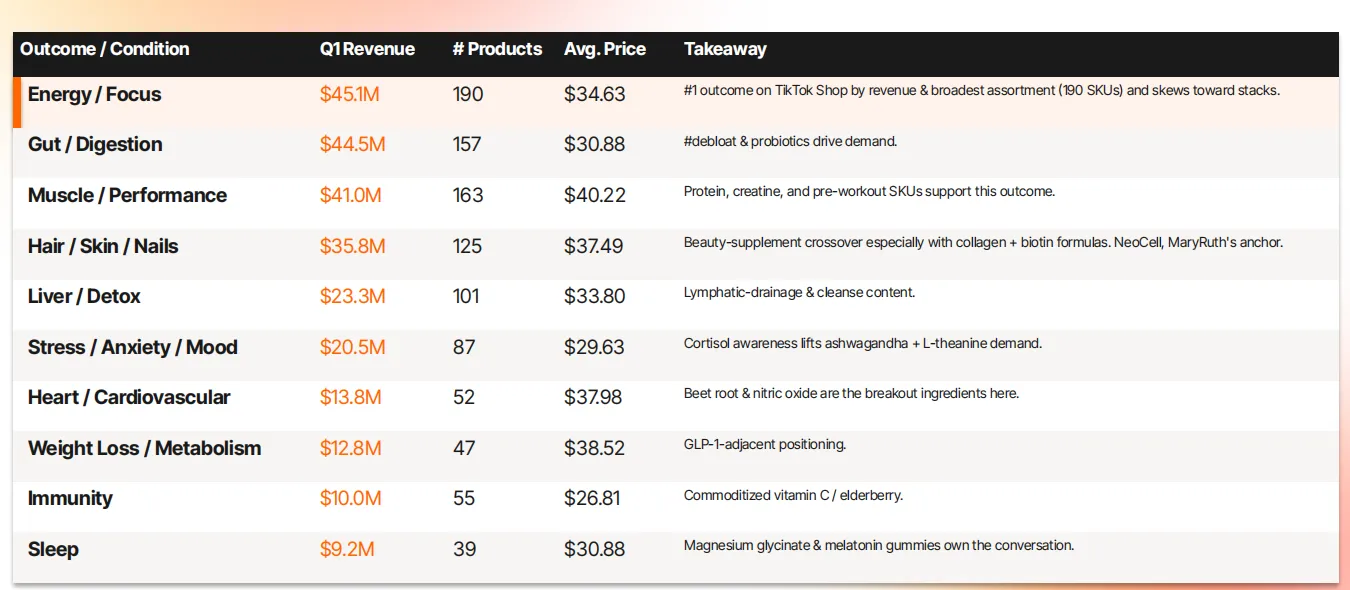Click the Avg. Price column header
Image resolution: width=1350 pixels, height=590 pixels.
pyautogui.click(x=605, y=49)
